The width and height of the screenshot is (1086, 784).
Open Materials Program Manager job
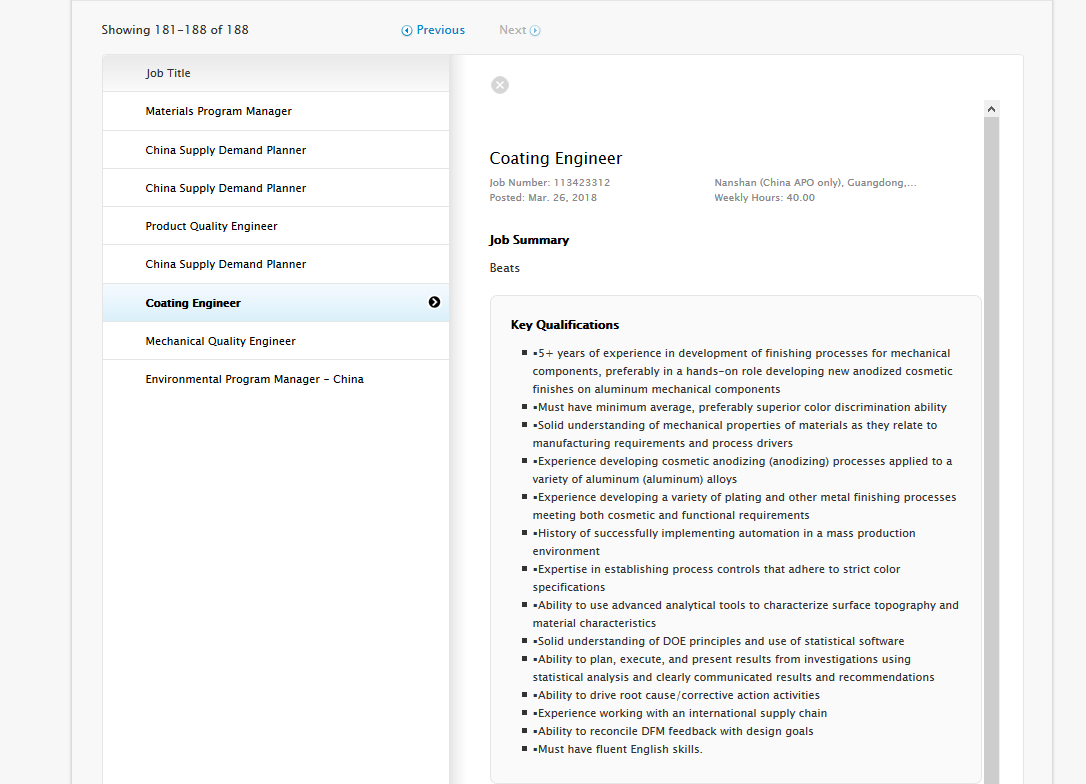point(219,111)
